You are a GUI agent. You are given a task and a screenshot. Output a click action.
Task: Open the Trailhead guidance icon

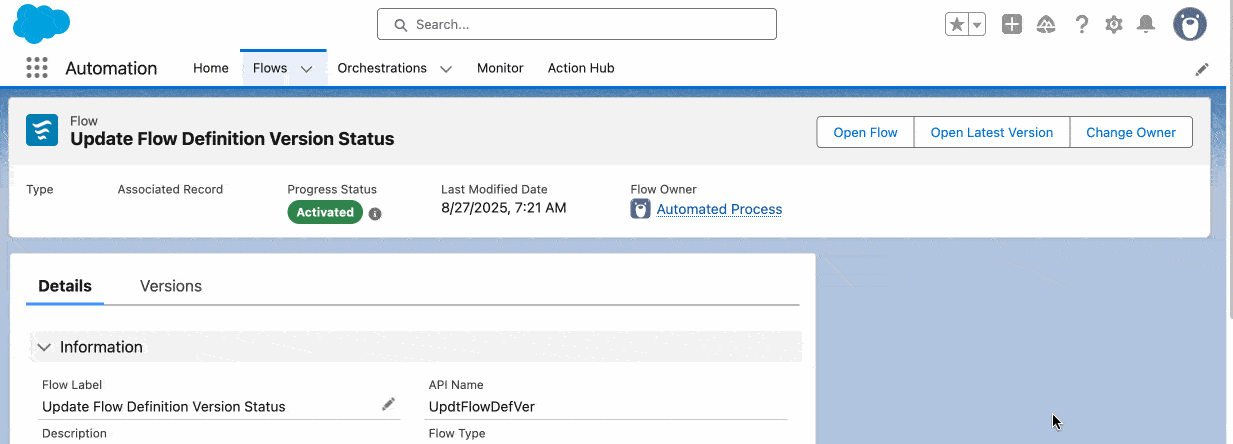tap(1047, 25)
